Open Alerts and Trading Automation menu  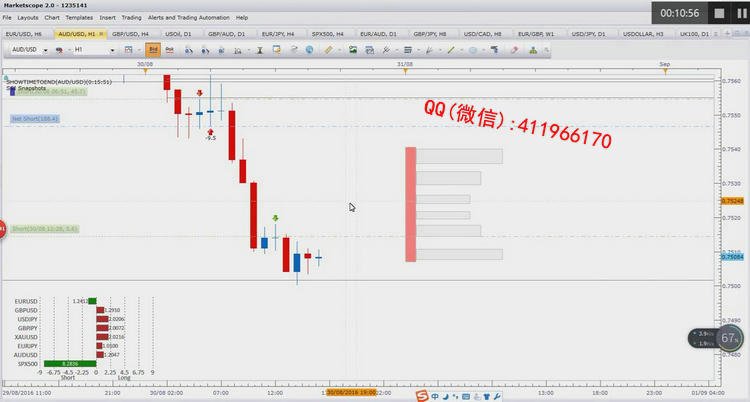click(188, 18)
